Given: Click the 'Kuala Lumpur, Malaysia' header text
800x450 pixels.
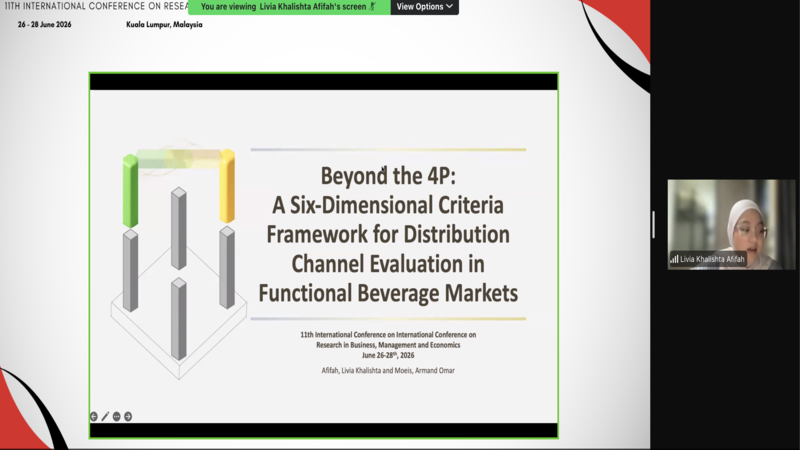Looking at the screenshot, I should tap(164, 24).
